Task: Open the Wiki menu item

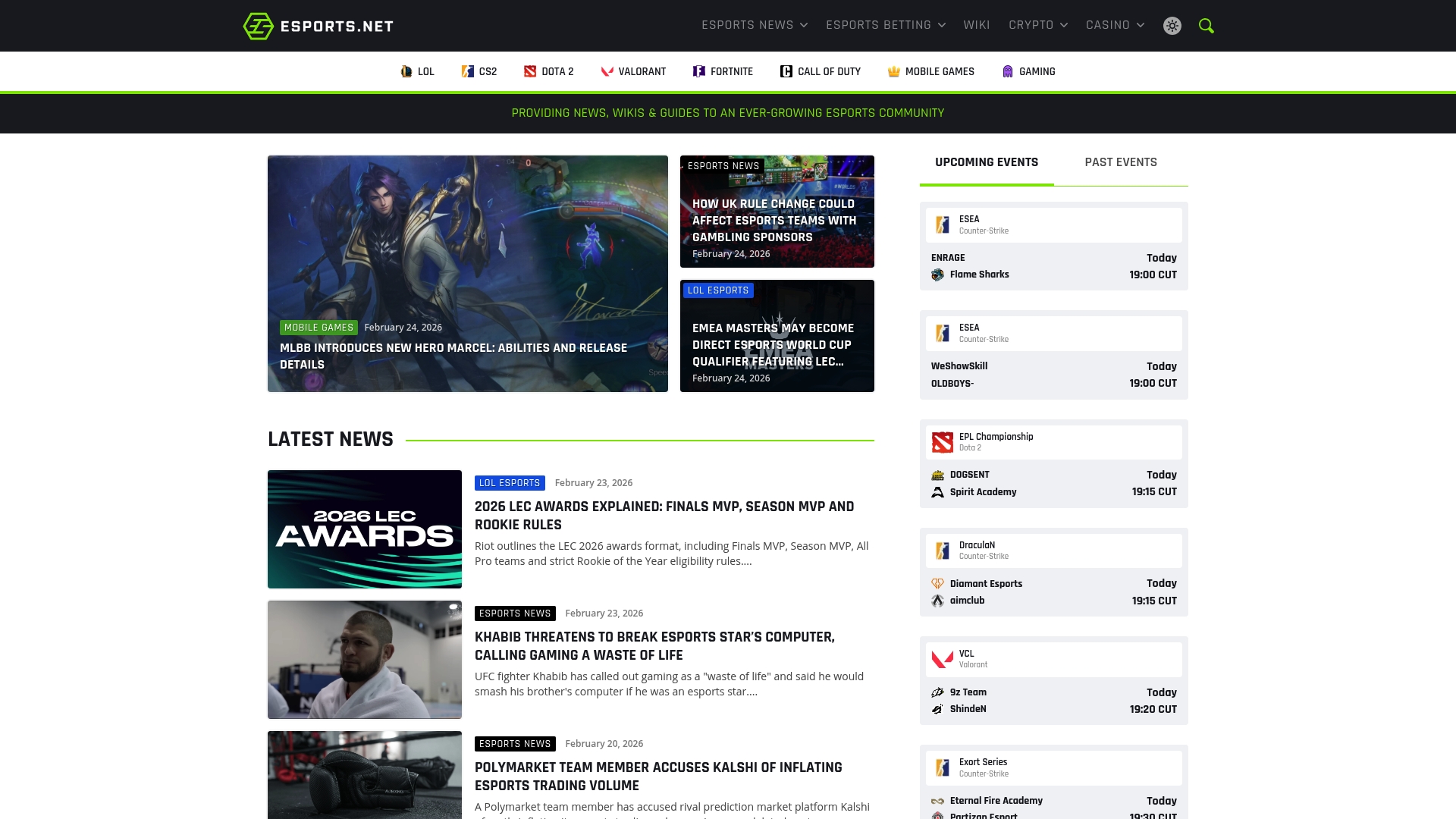Action: [977, 24]
